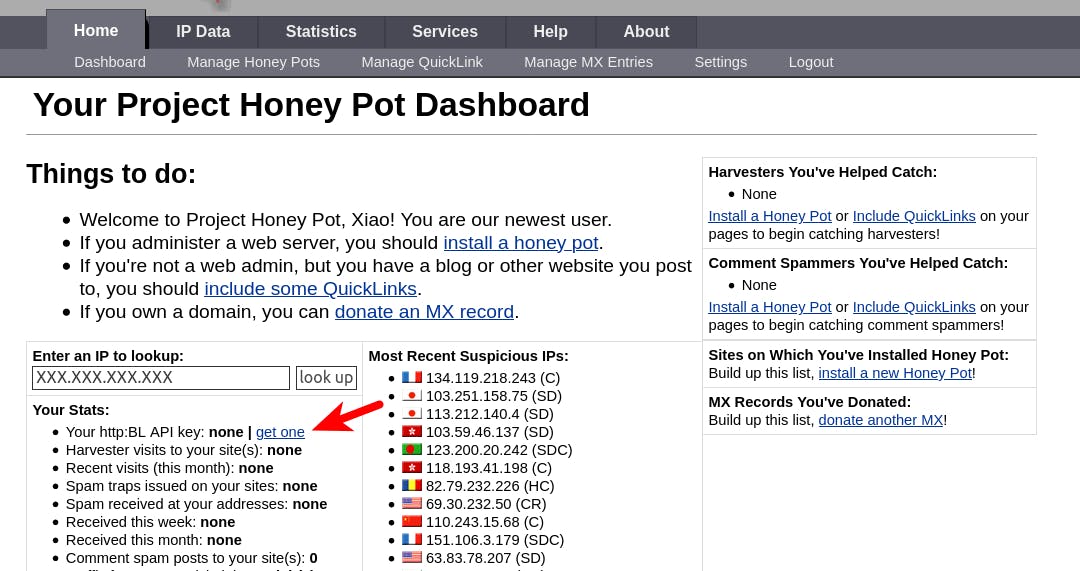Click Logout

[811, 62]
